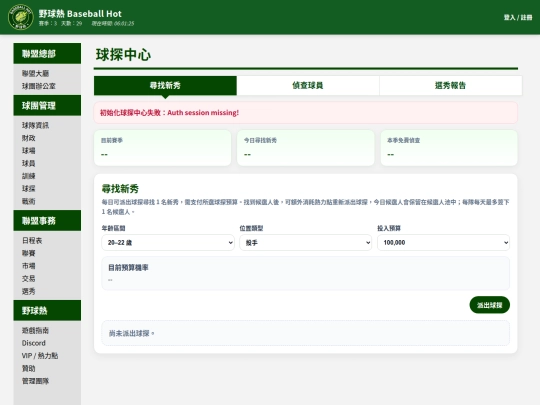Select the 尋找新秀 tab
540x405 pixels.
[x=165, y=85]
